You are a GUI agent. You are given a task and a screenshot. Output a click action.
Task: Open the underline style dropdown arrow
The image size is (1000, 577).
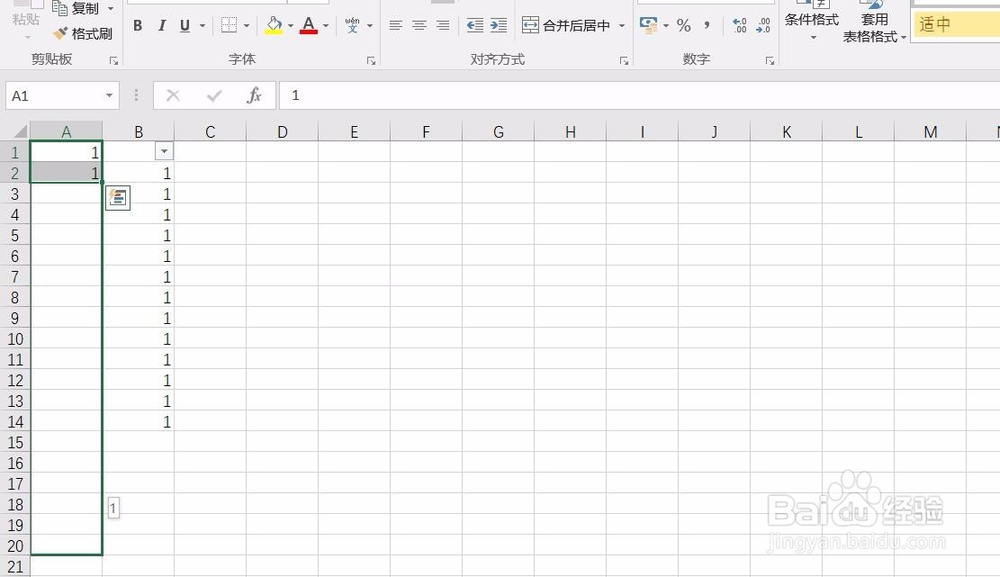[202, 26]
